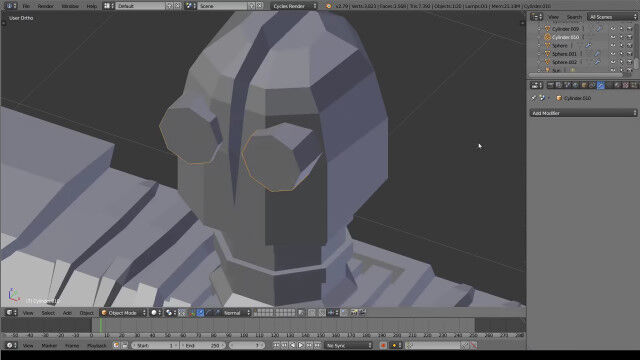Screen dimensions: 640x360
Task: Toggle the pin icon in properties context
Action: pyautogui.click(x=533, y=98)
